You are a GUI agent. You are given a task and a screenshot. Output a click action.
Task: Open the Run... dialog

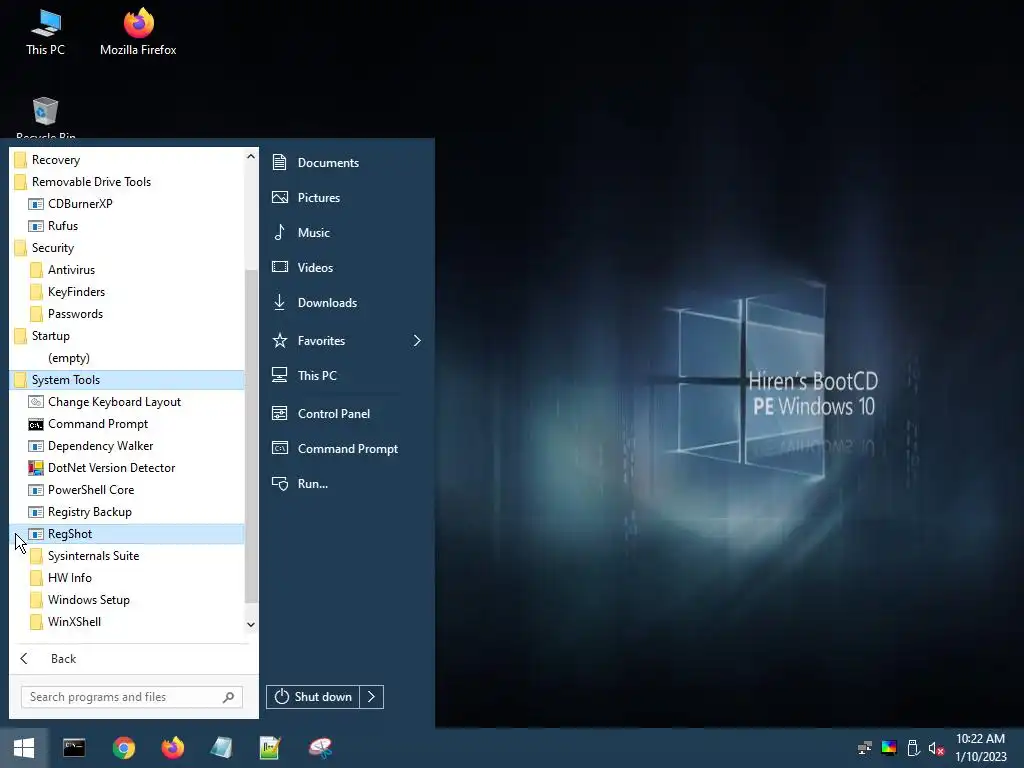(347, 483)
